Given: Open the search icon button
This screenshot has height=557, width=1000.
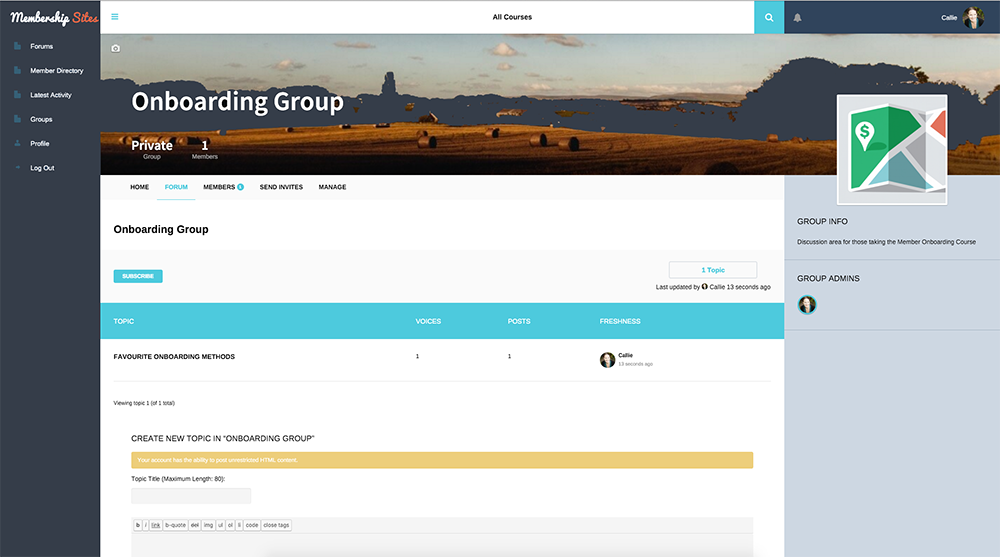Looking at the screenshot, I should 769,17.
